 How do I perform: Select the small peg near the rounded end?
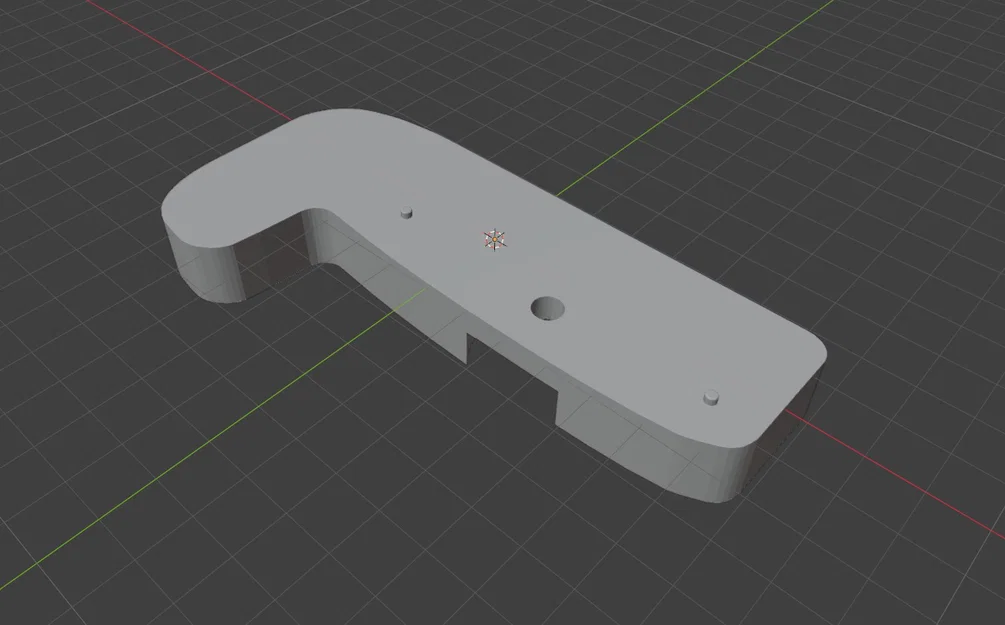pyautogui.click(x=711, y=397)
